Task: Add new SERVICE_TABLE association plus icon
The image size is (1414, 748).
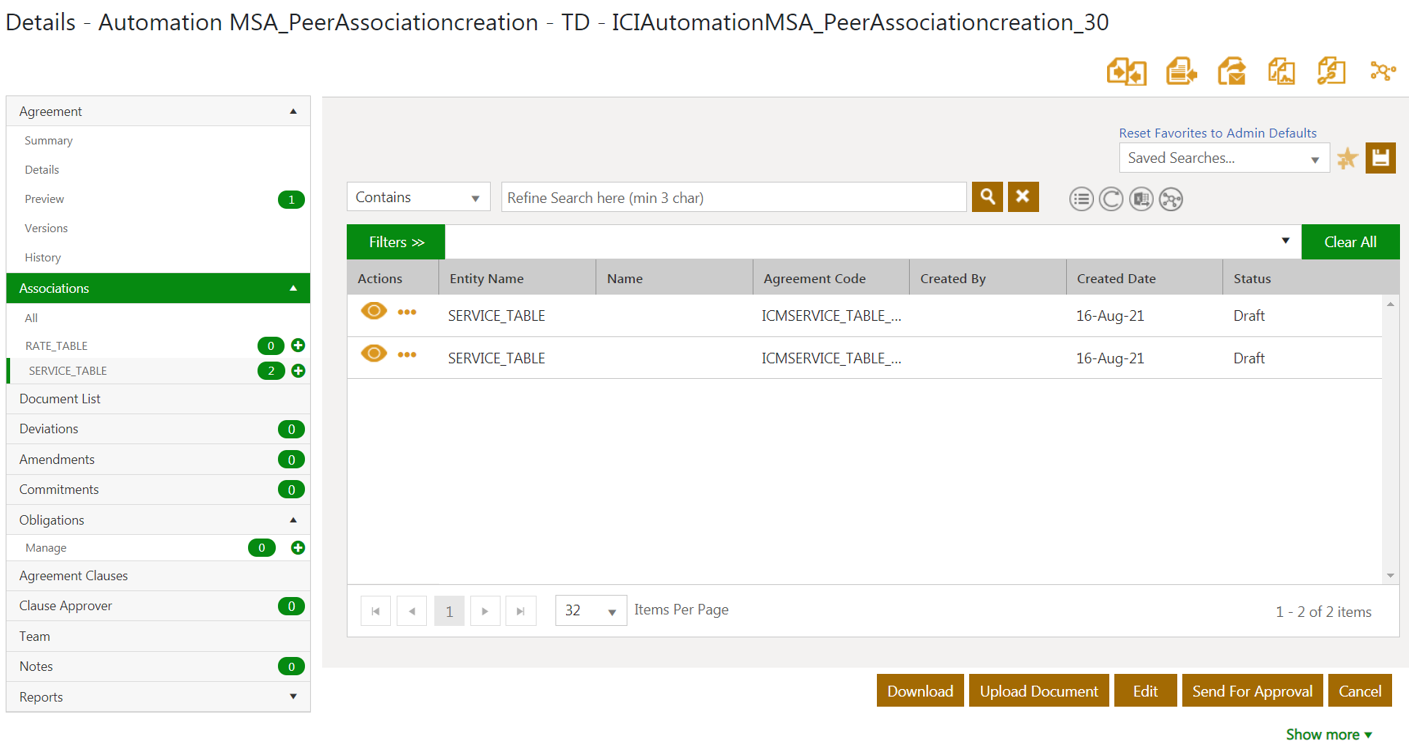Action: (298, 371)
